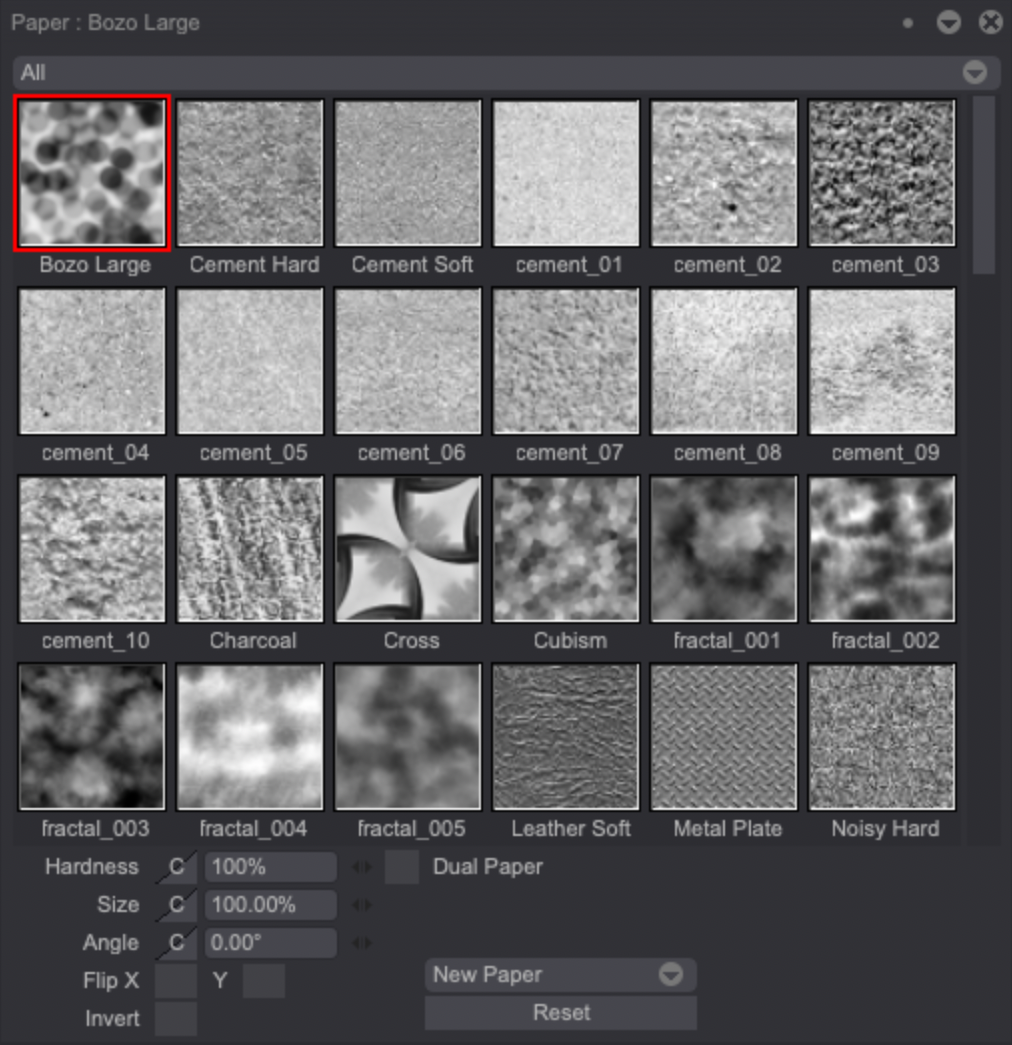Enable the Dual Paper checkbox
This screenshot has width=1012, height=1045.
point(402,867)
